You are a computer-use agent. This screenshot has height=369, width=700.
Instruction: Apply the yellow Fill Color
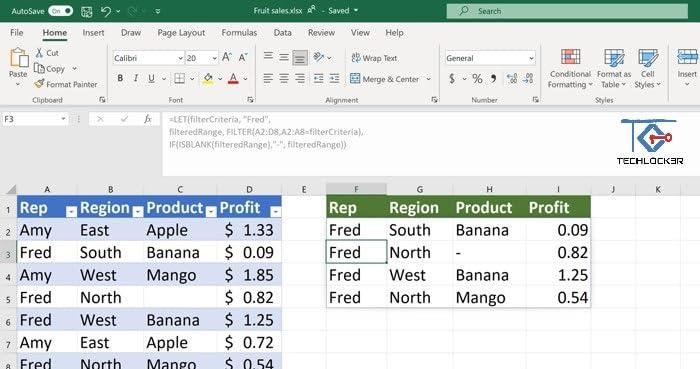208,79
